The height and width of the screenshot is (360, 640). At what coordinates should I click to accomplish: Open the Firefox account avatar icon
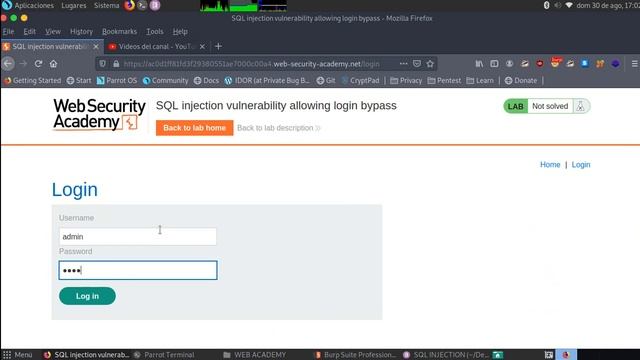point(509,64)
